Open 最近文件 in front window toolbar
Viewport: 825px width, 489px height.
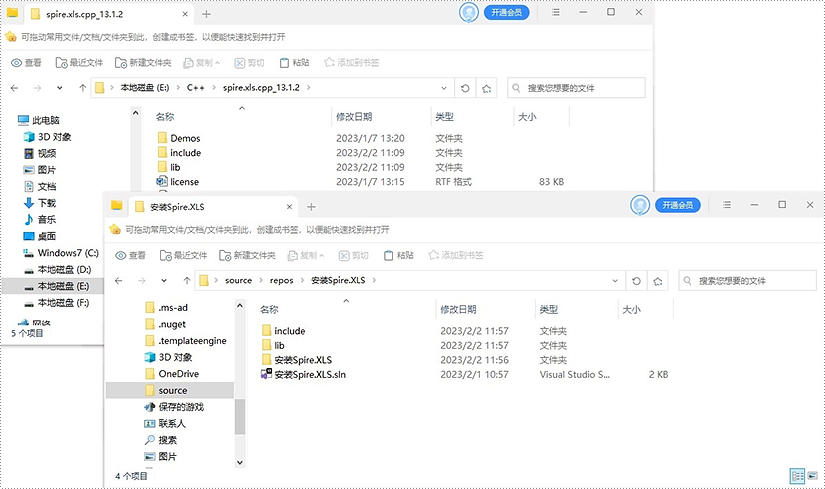pyautogui.click(x=184, y=255)
